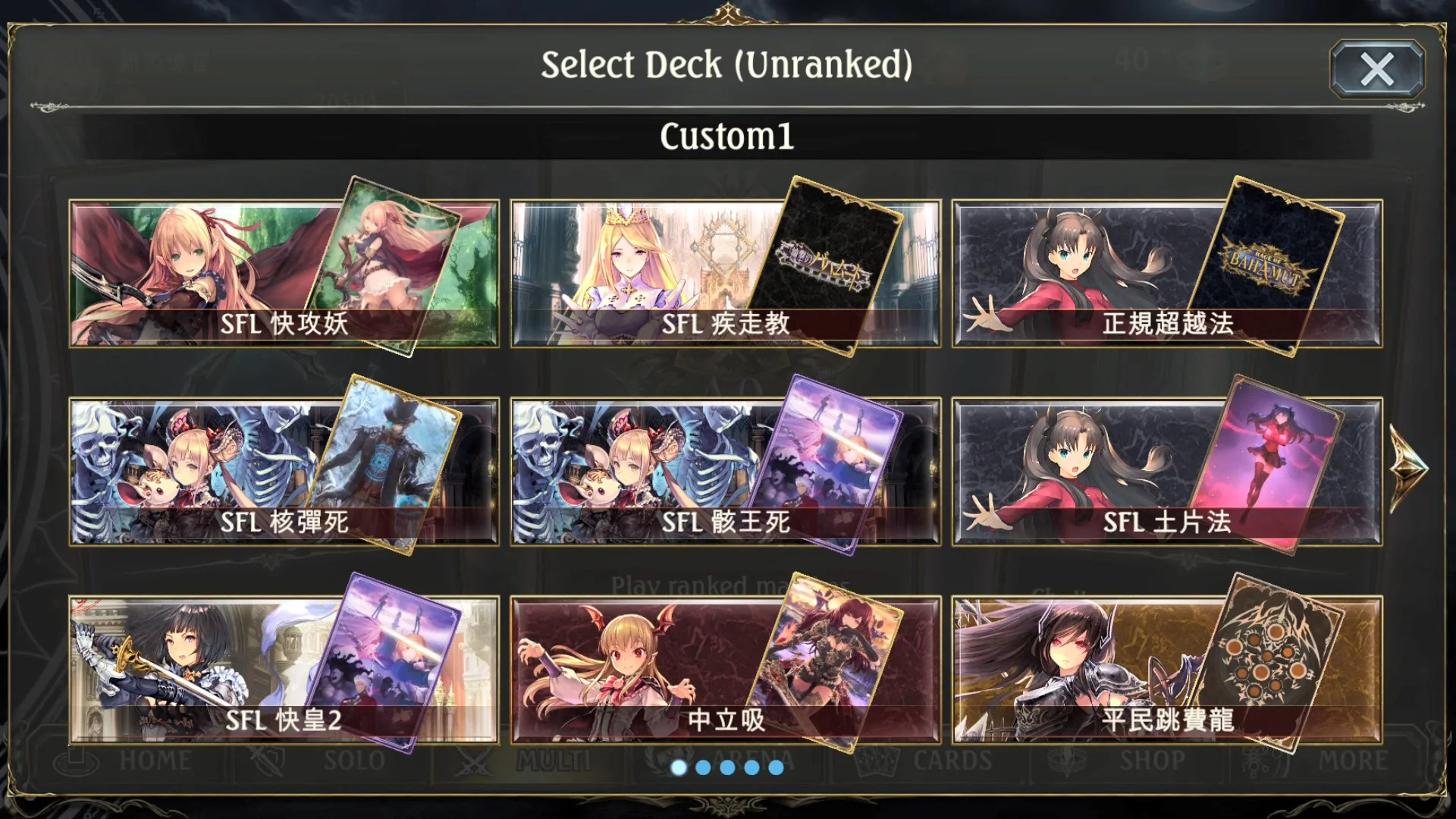This screenshot has width=1456, height=819.
Task: Jump to the second page dot
Action: click(x=703, y=767)
